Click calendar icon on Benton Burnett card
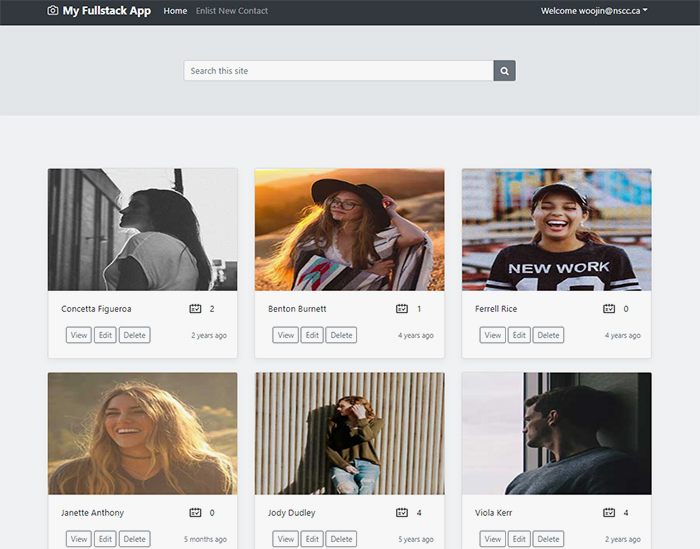Screen dimensions: 700x549 coord(402,309)
